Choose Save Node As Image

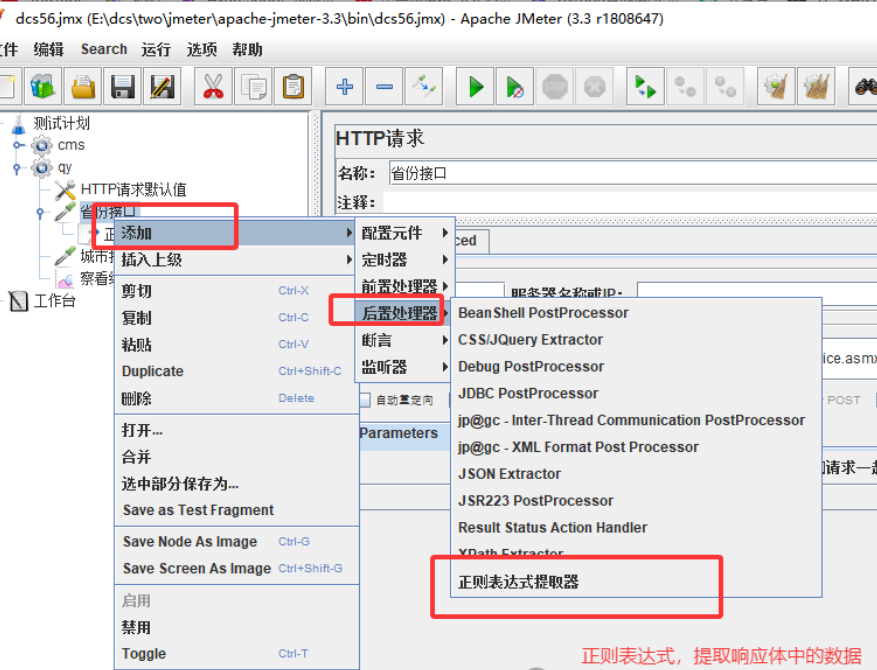pyautogui.click(x=235, y=541)
